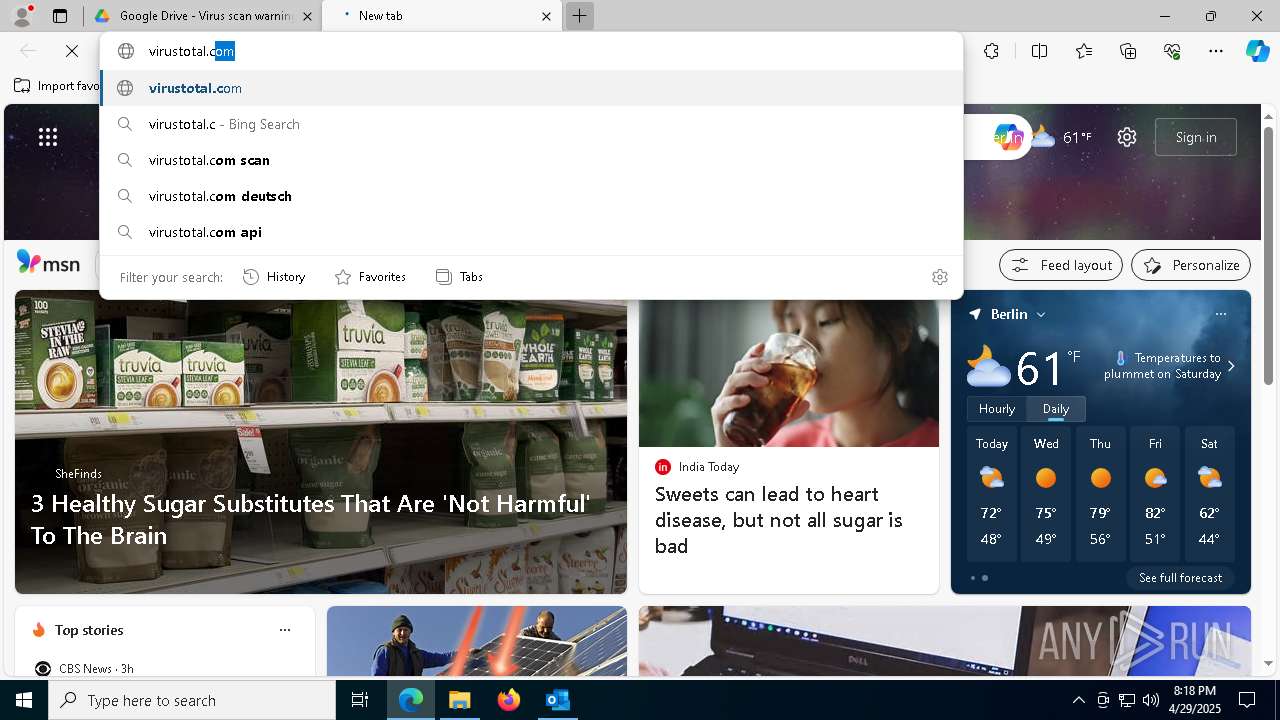This screenshot has width=1280, height=720.
Task: Advance the weather alert with right chevron
Action: [x=1231, y=366]
